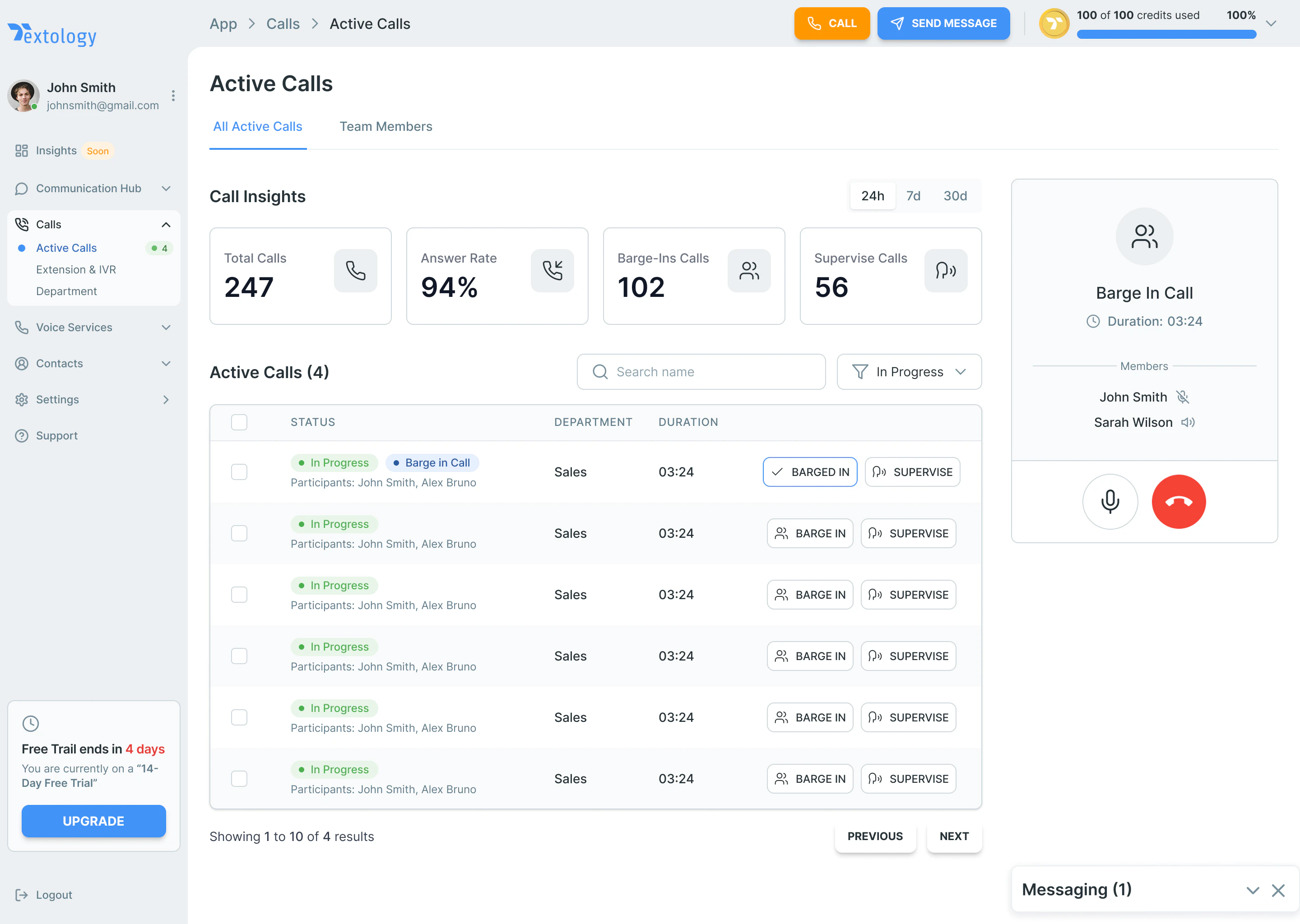The height and width of the screenshot is (924, 1300).
Task: Click the SEND MESSAGE button
Action: (x=943, y=23)
